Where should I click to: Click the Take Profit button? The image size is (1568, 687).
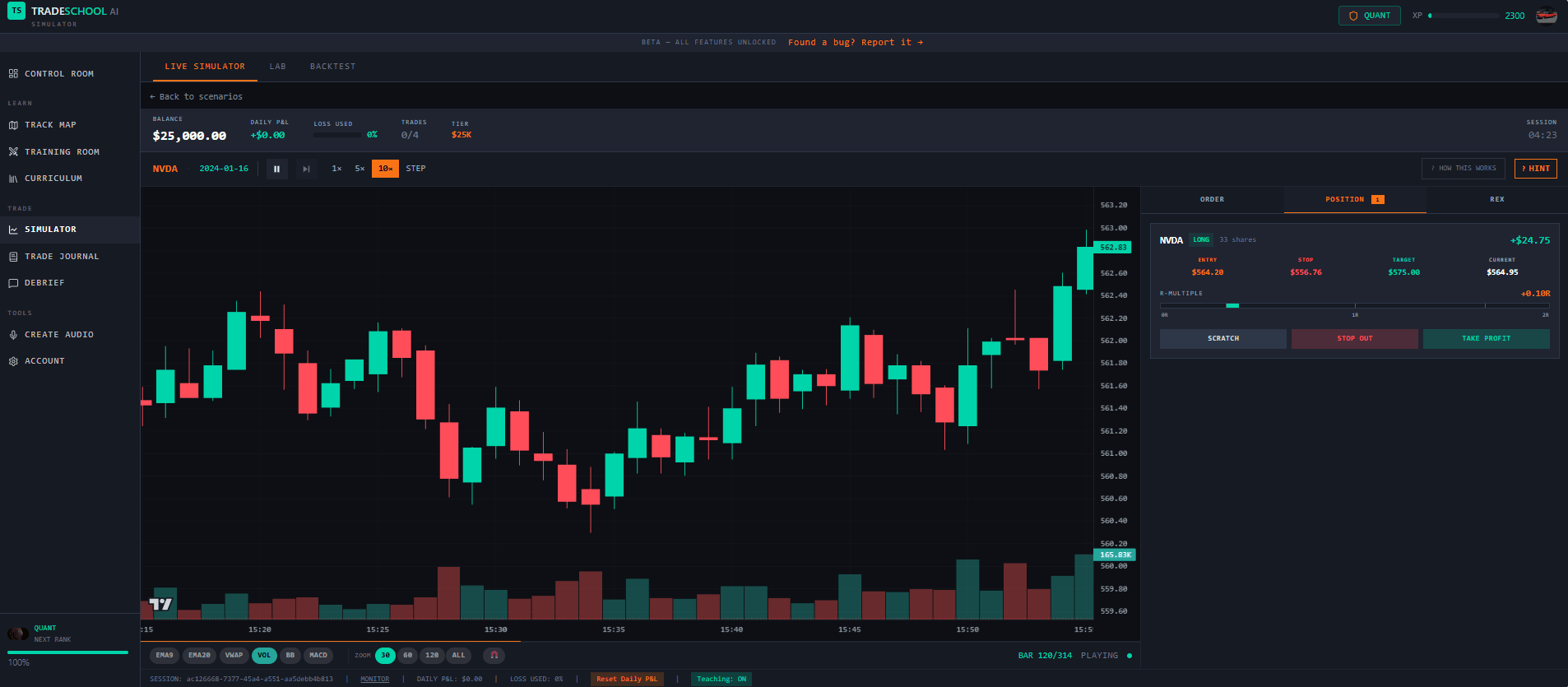coord(1487,339)
